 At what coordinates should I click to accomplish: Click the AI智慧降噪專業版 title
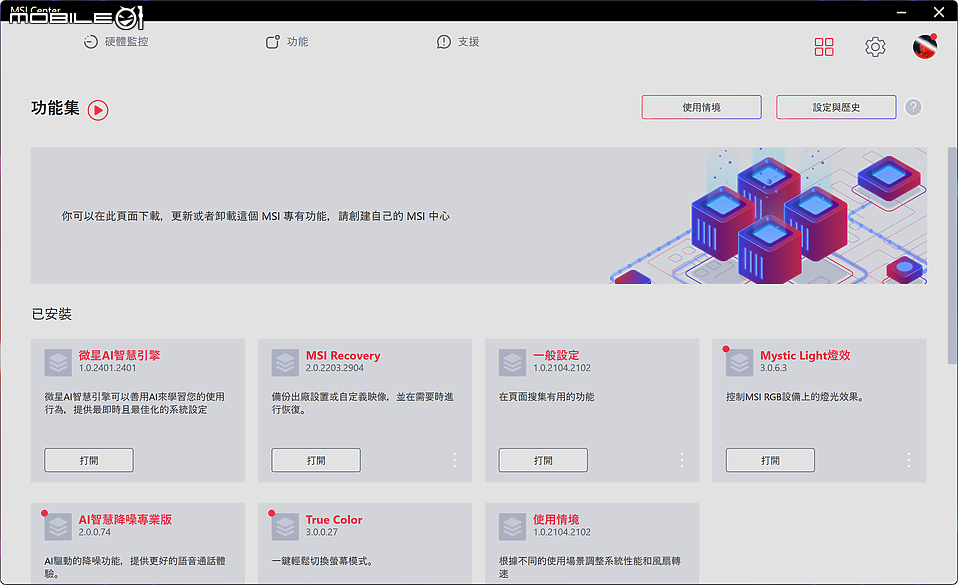tap(125, 519)
